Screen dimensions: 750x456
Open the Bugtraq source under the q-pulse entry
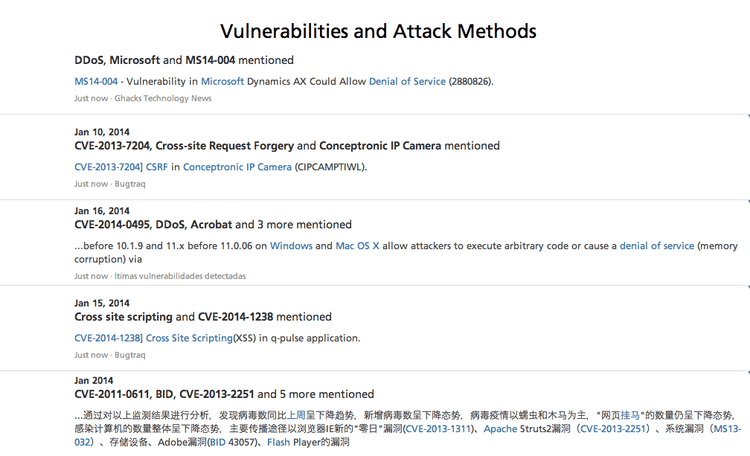click(x=130, y=355)
